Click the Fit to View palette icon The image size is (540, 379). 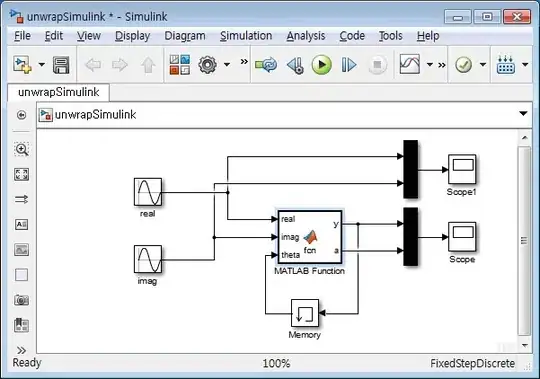click(x=21, y=174)
